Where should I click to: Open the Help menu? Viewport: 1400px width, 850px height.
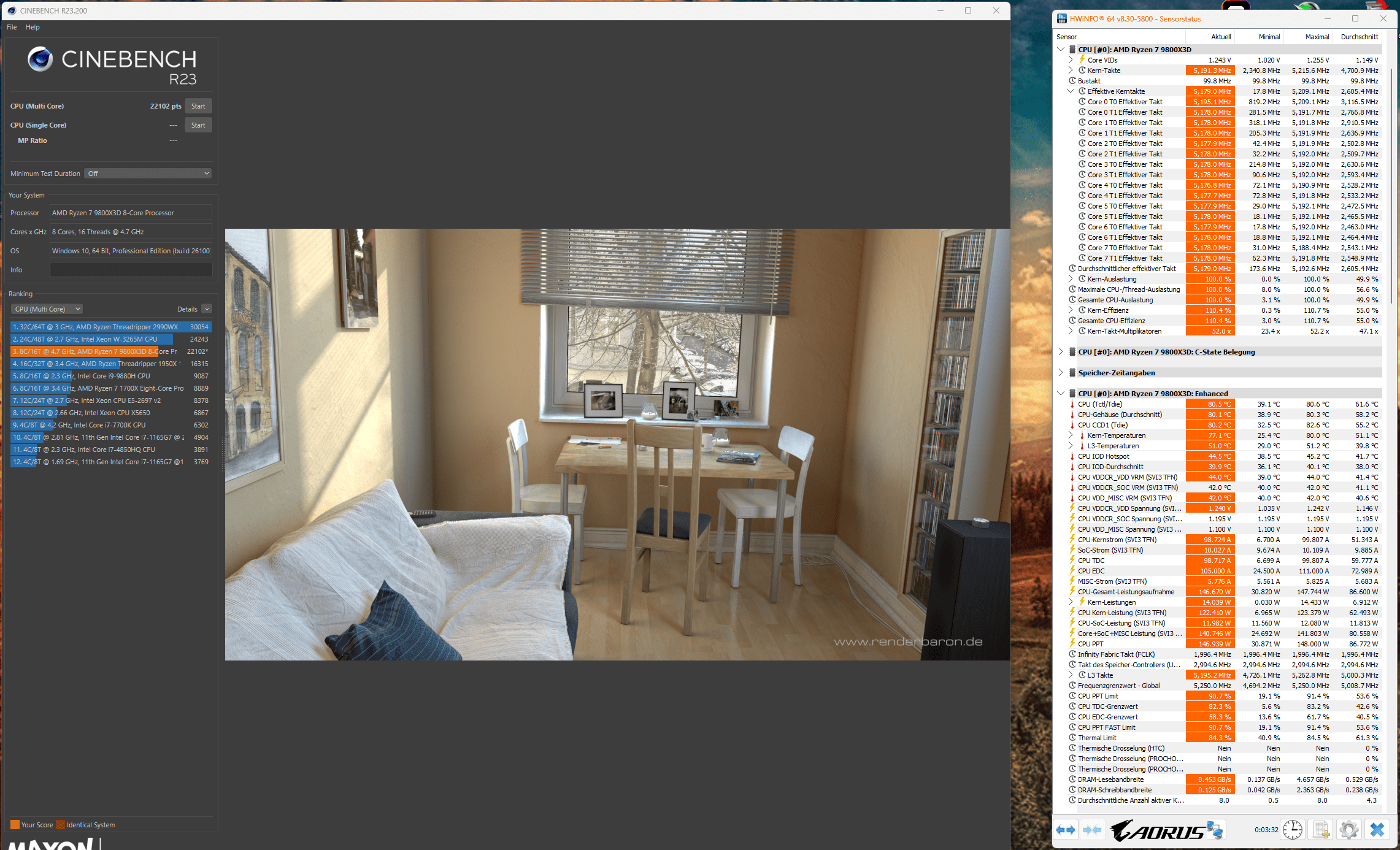pyautogui.click(x=33, y=27)
